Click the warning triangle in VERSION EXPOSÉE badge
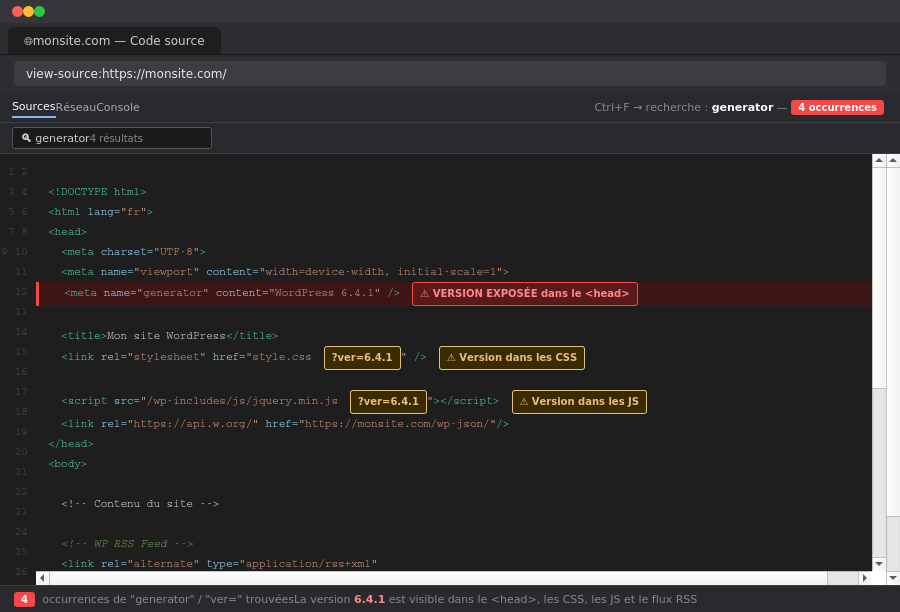The height and width of the screenshot is (612, 900). [425, 294]
